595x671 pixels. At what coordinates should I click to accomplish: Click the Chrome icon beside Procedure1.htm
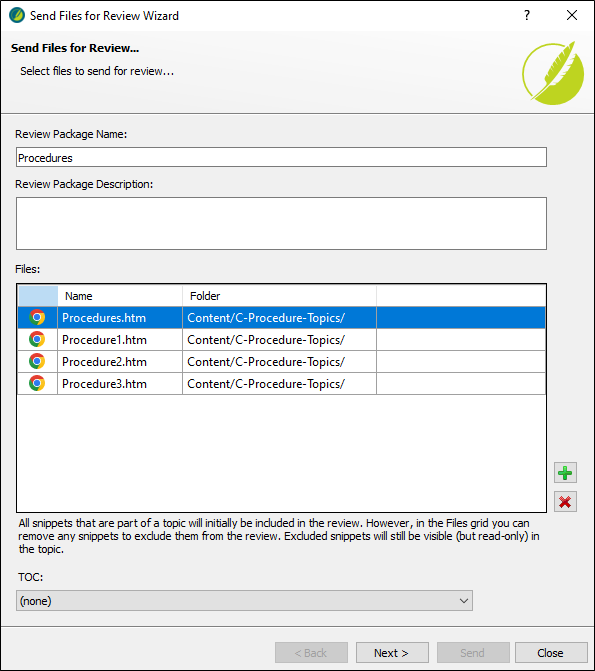click(37, 339)
